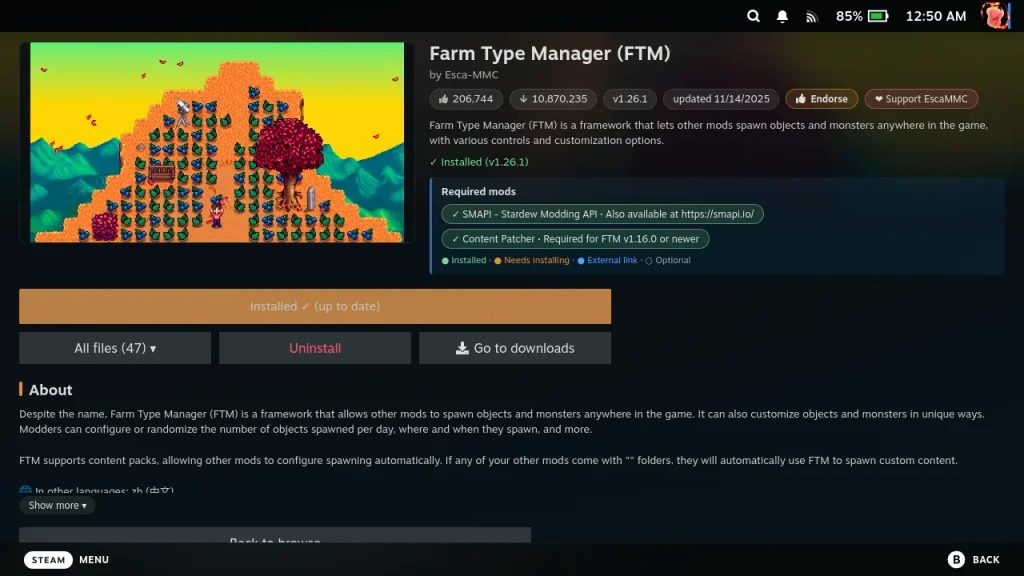Open the STEAM menu button
Image resolution: width=1024 pixels, height=576 pixels.
tap(48, 560)
